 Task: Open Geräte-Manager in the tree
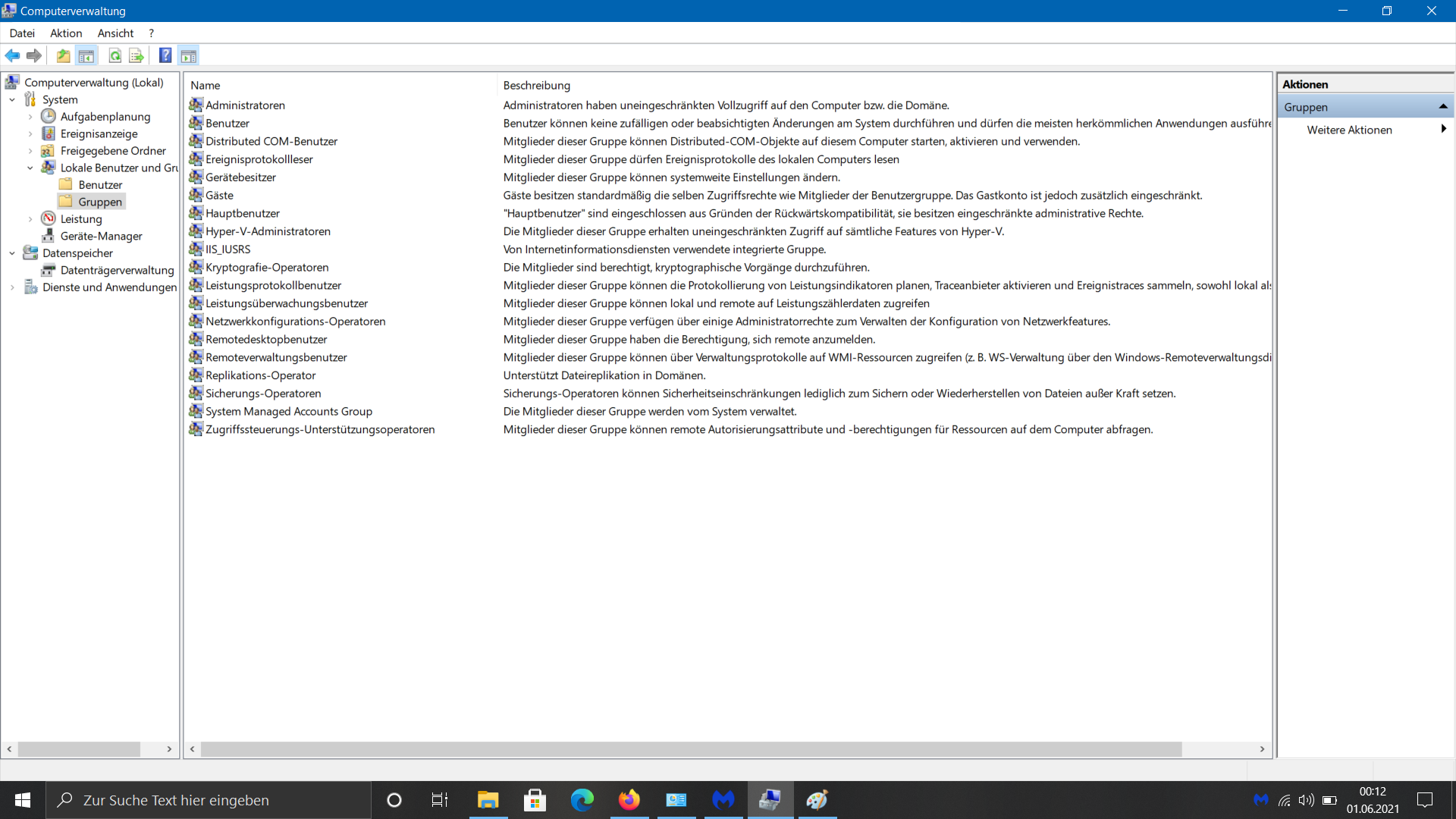tap(101, 236)
